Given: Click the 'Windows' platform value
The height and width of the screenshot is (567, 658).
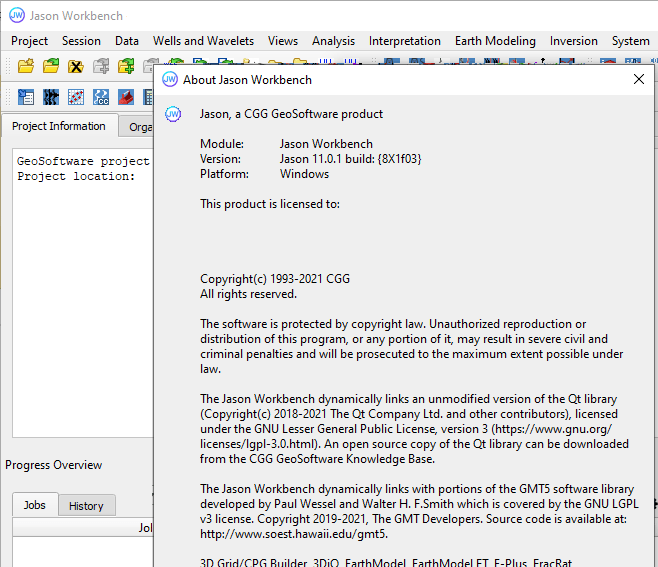Looking at the screenshot, I should pos(305,174).
